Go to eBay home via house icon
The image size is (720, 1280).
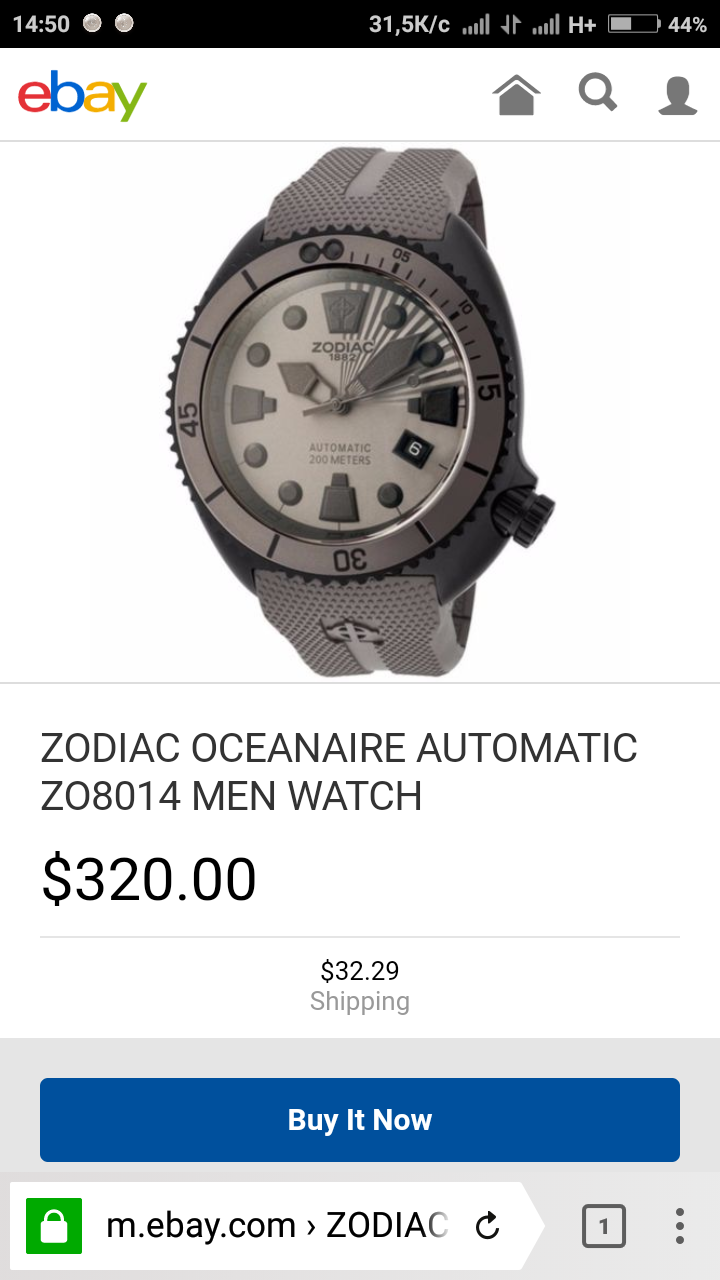pyautogui.click(x=516, y=96)
